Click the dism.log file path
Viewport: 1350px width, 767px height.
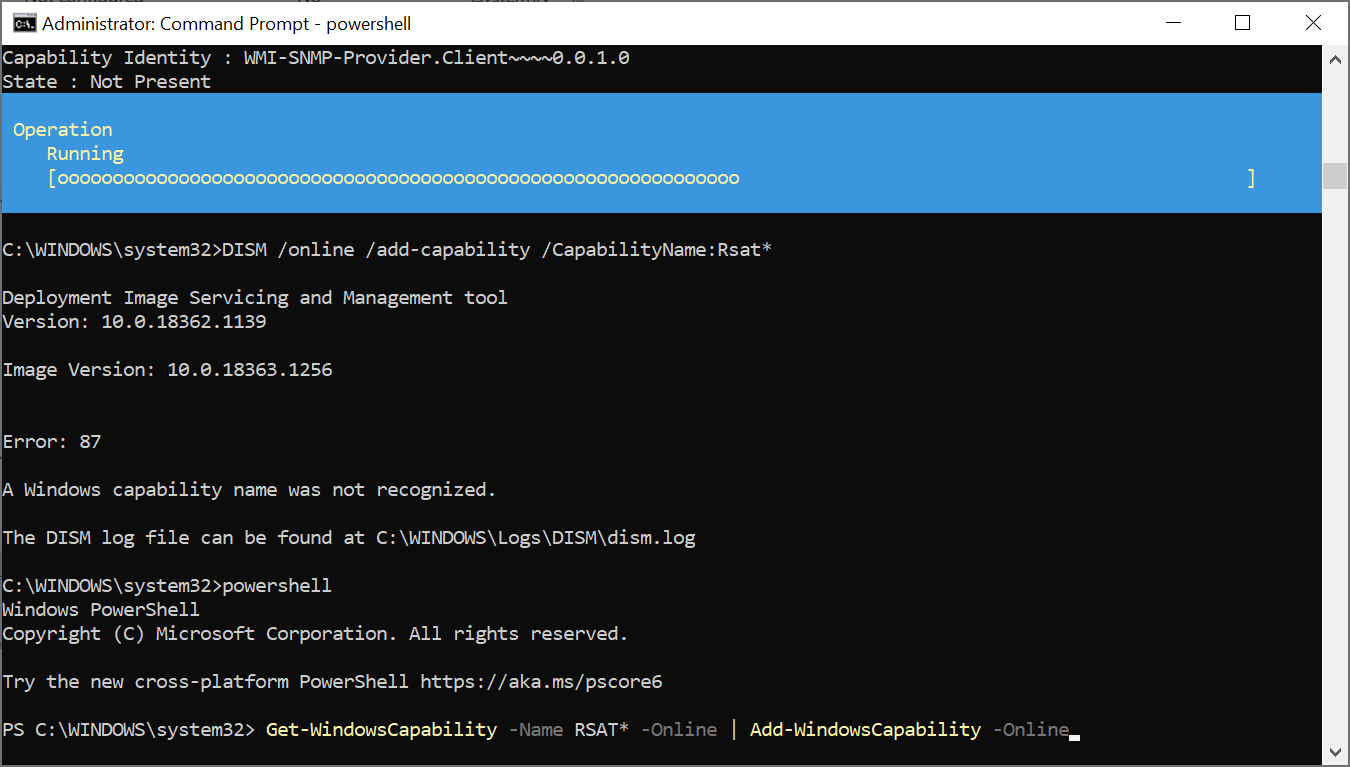535,538
